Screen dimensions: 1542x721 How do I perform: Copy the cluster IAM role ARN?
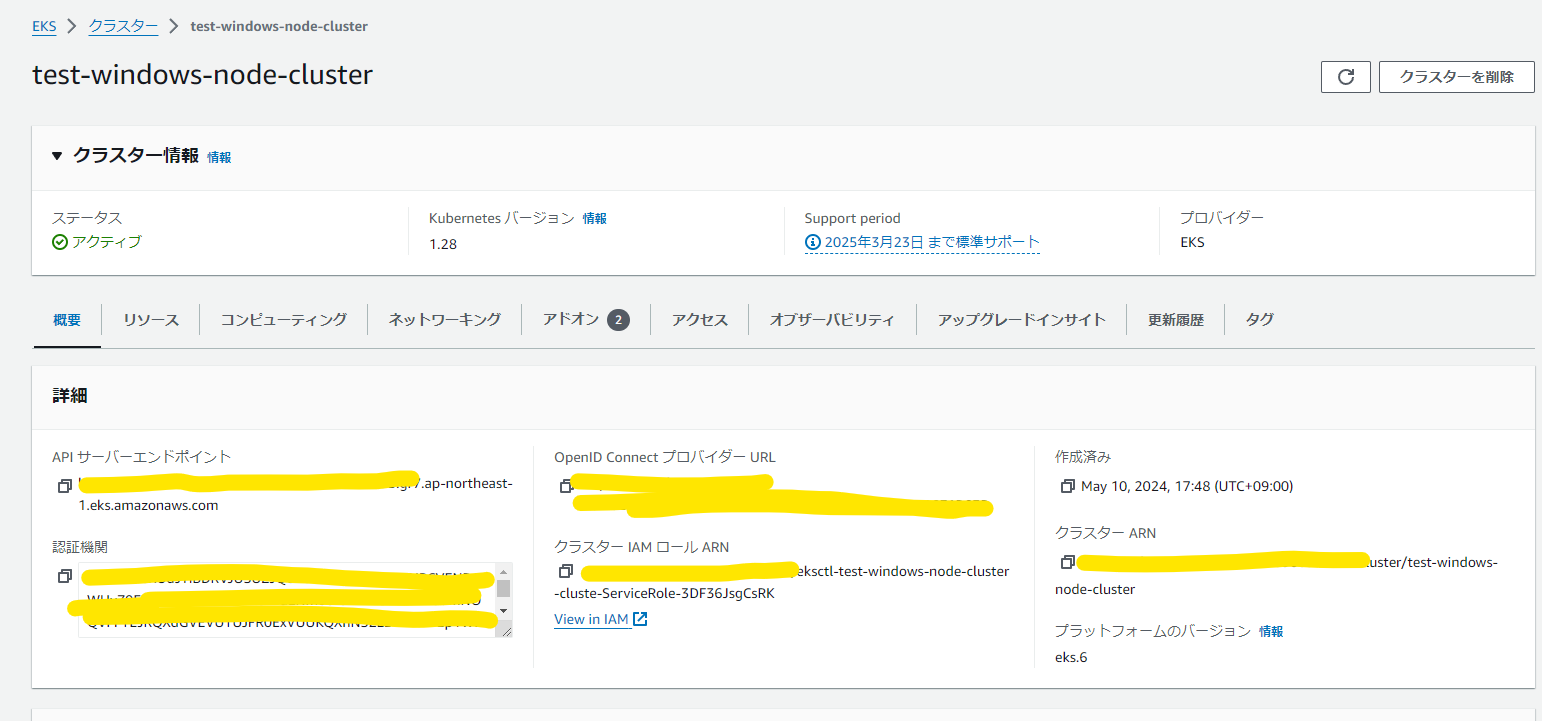click(x=566, y=571)
